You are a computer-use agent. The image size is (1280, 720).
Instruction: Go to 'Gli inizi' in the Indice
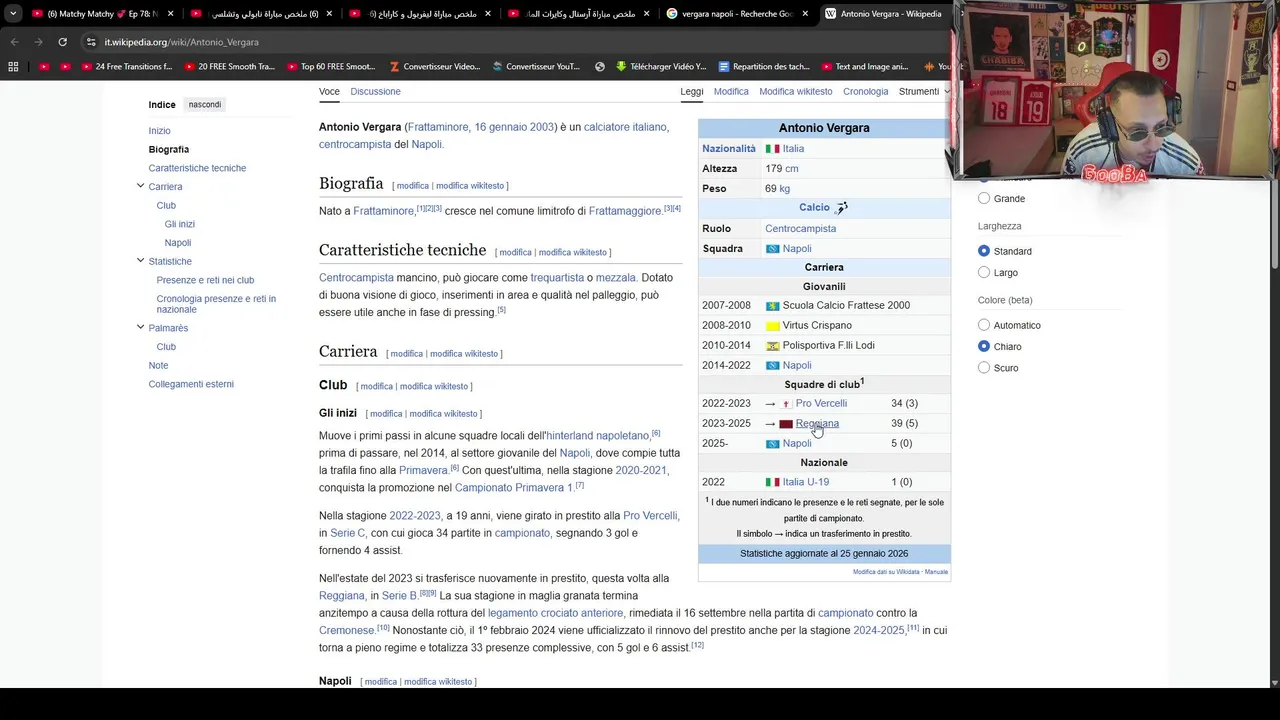point(180,224)
